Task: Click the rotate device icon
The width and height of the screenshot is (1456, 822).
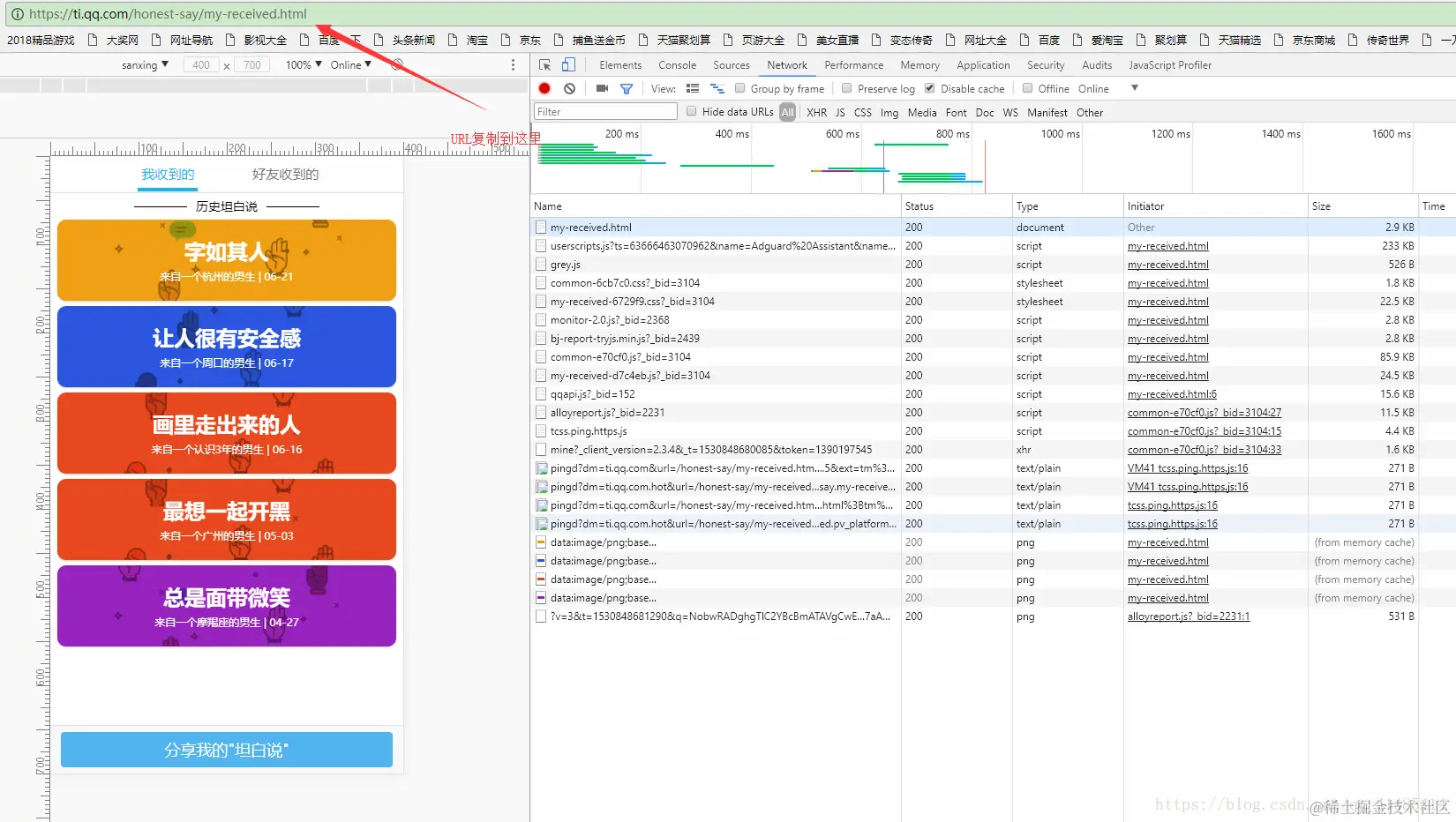Action: [x=397, y=64]
